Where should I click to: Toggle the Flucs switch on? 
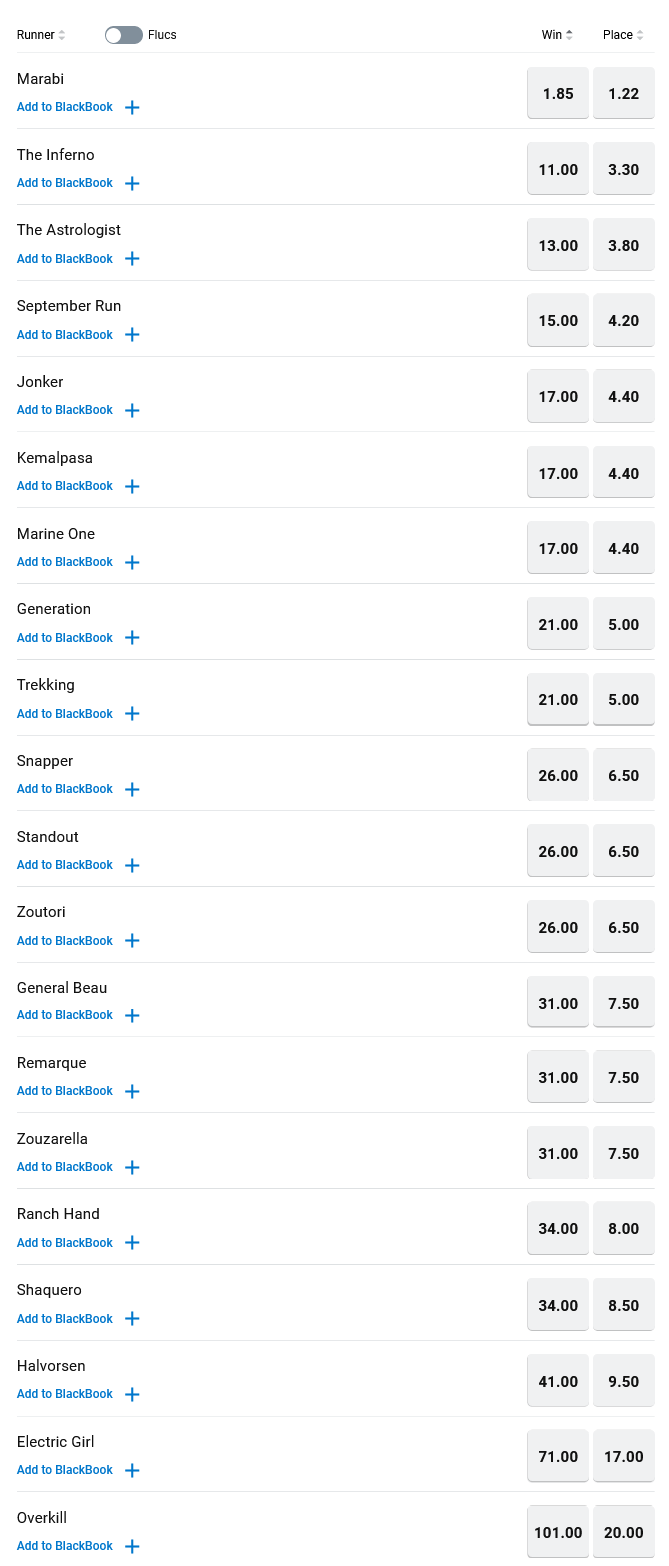coord(124,35)
